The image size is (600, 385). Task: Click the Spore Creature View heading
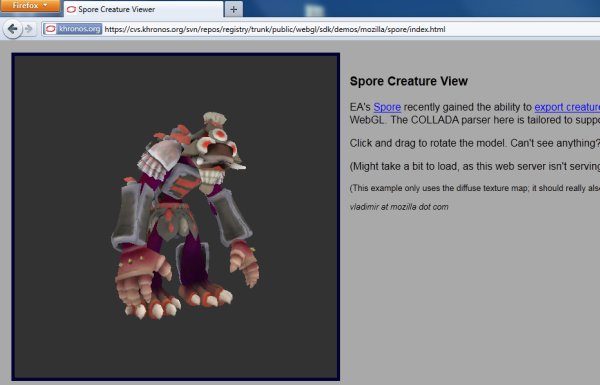click(x=409, y=81)
